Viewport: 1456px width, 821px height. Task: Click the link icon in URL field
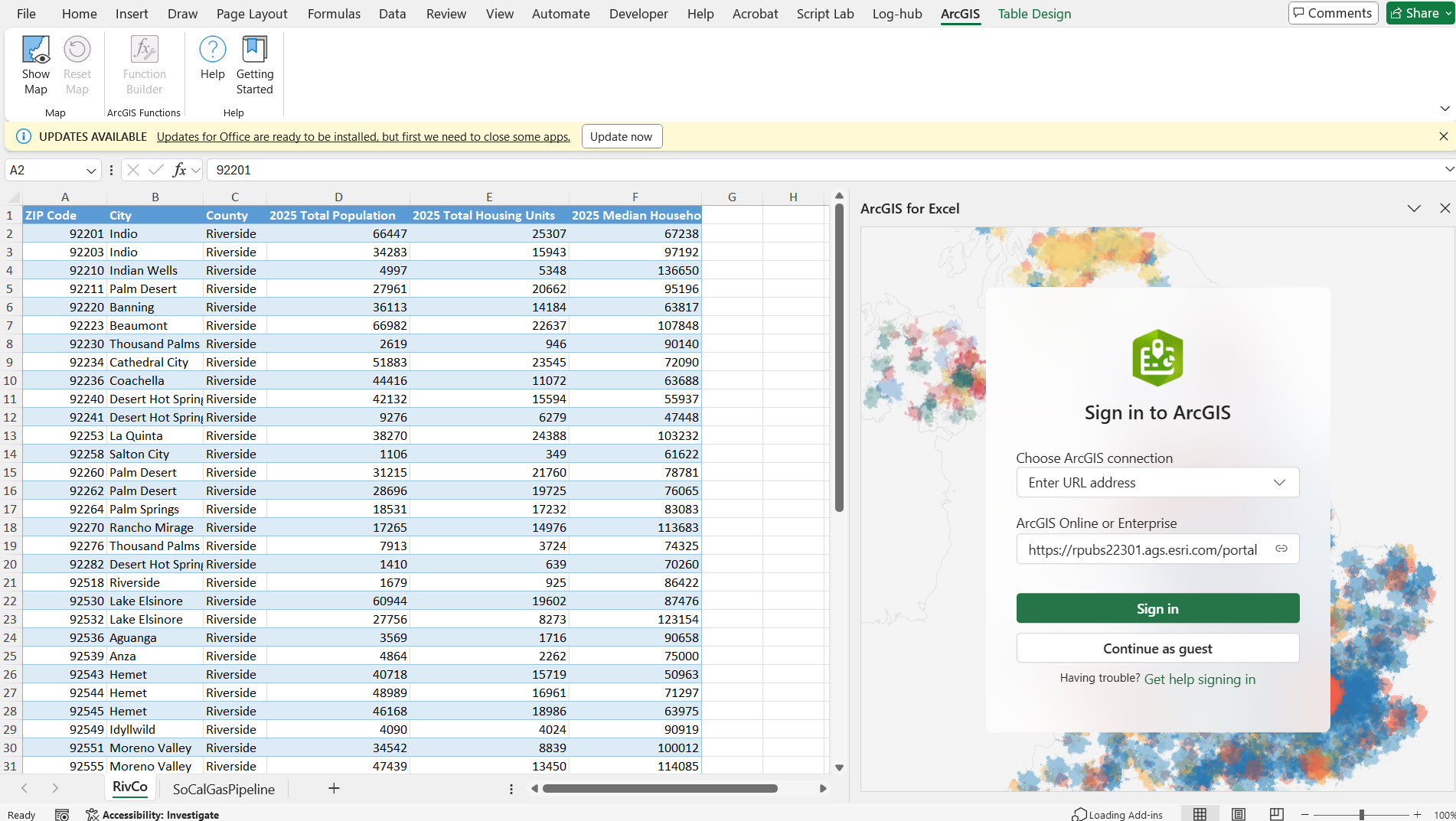click(1281, 549)
